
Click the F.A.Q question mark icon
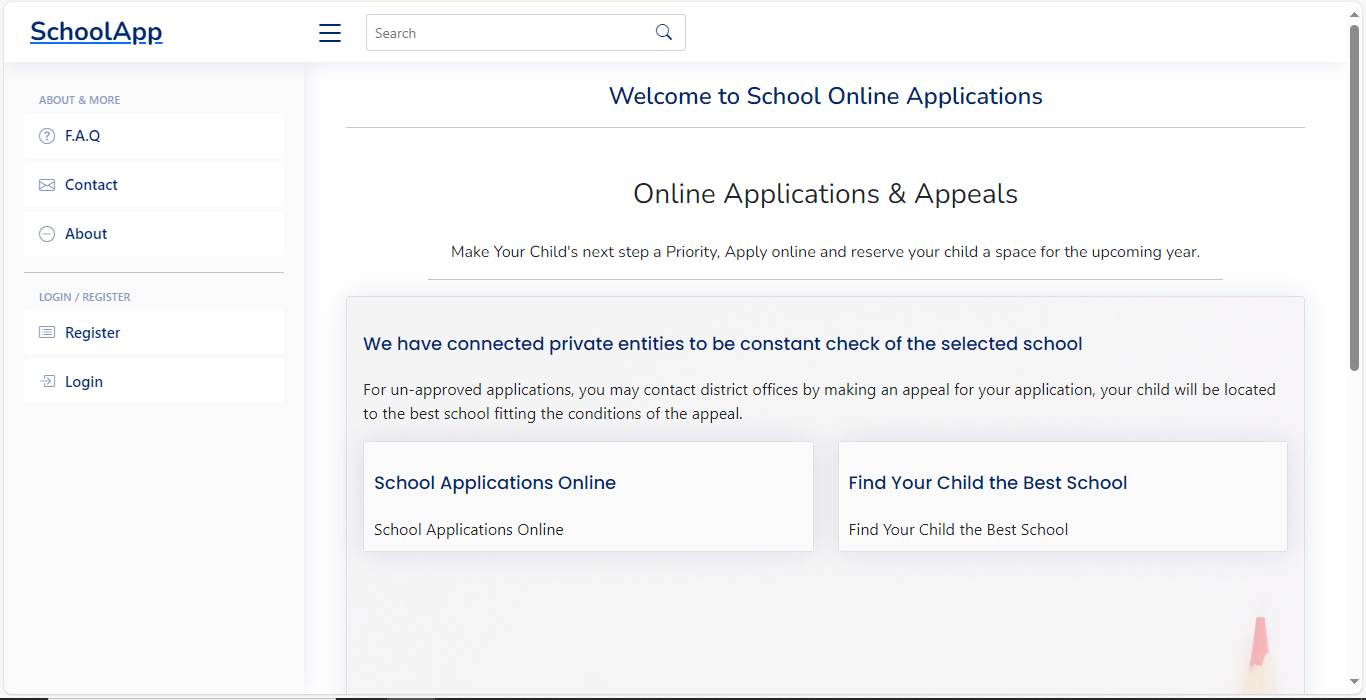point(47,136)
